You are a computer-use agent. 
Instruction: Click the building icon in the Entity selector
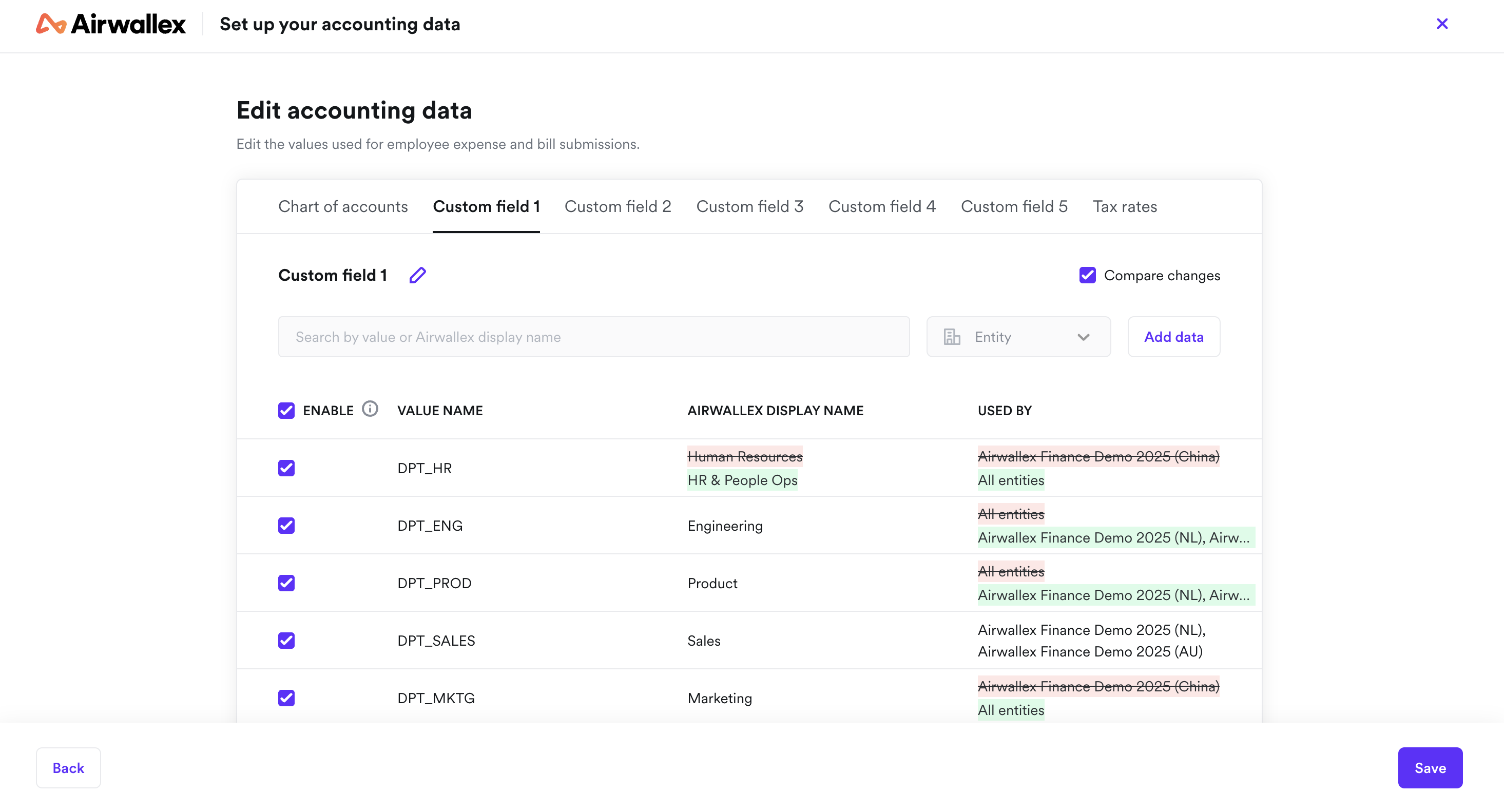(952, 337)
